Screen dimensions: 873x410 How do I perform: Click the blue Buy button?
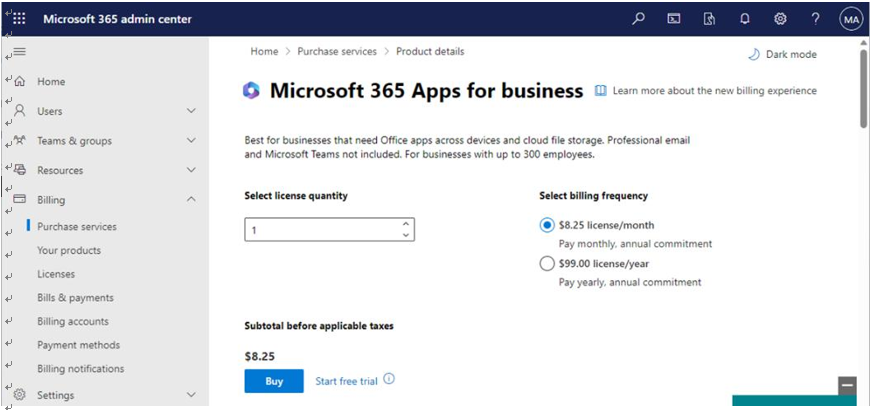pyautogui.click(x=274, y=381)
